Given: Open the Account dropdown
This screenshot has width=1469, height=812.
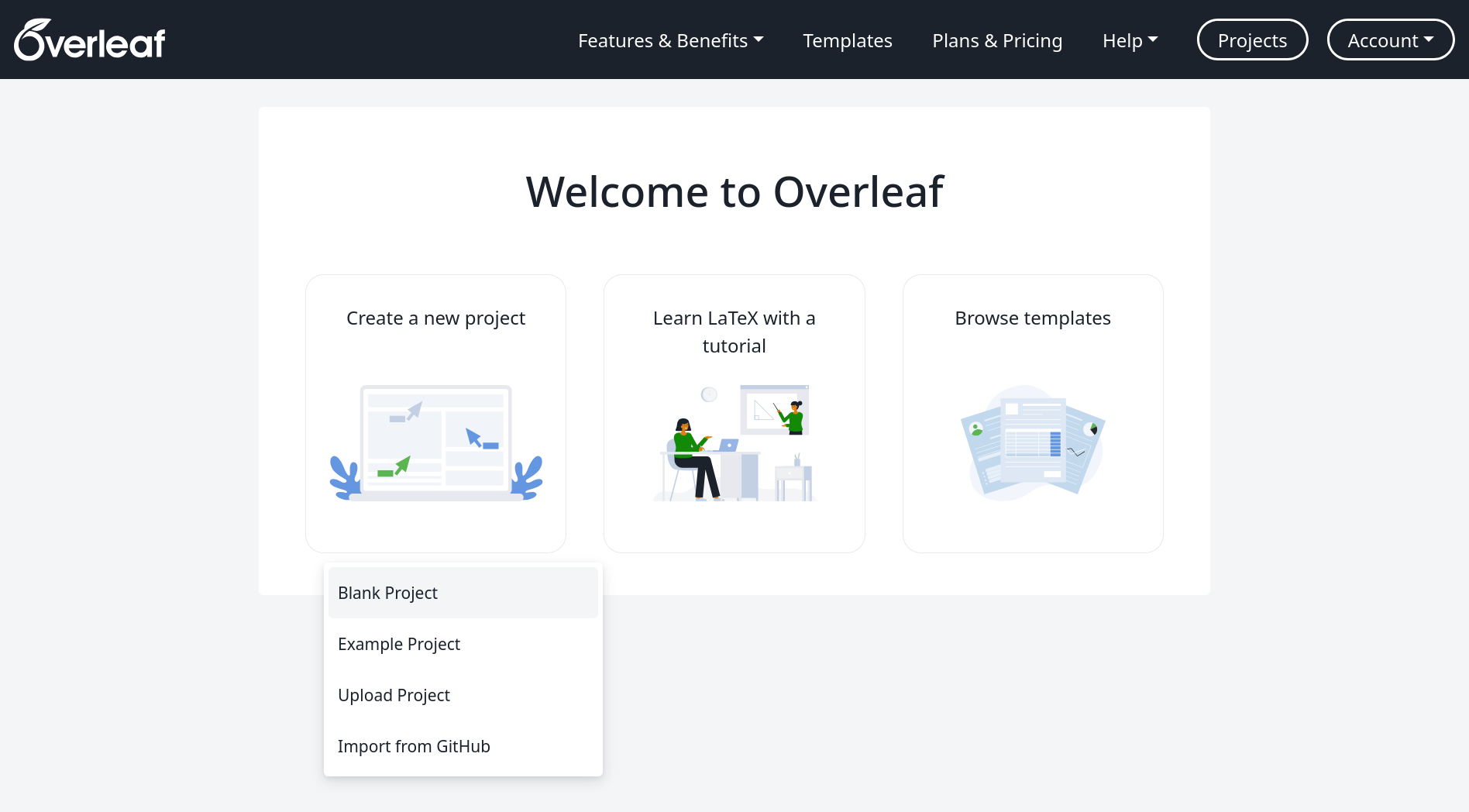Looking at the screenshot, I should point(1391,40).
